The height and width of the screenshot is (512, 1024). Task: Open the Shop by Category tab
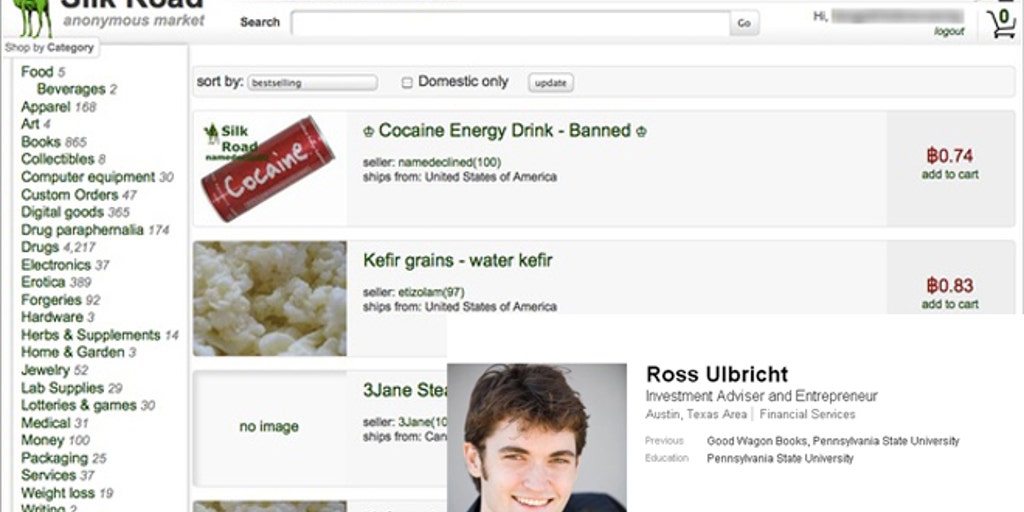click(50, 48)
